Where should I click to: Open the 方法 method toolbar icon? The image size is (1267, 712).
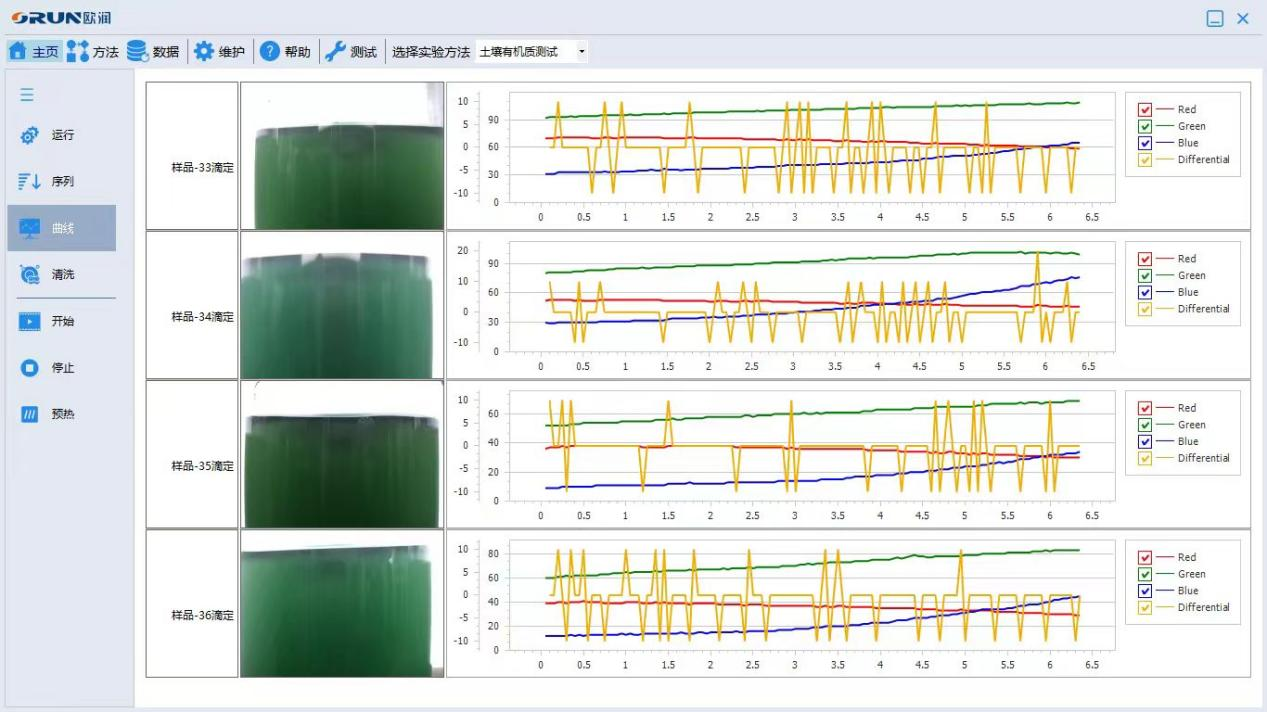pyautogui.click(x=78, y=52)
